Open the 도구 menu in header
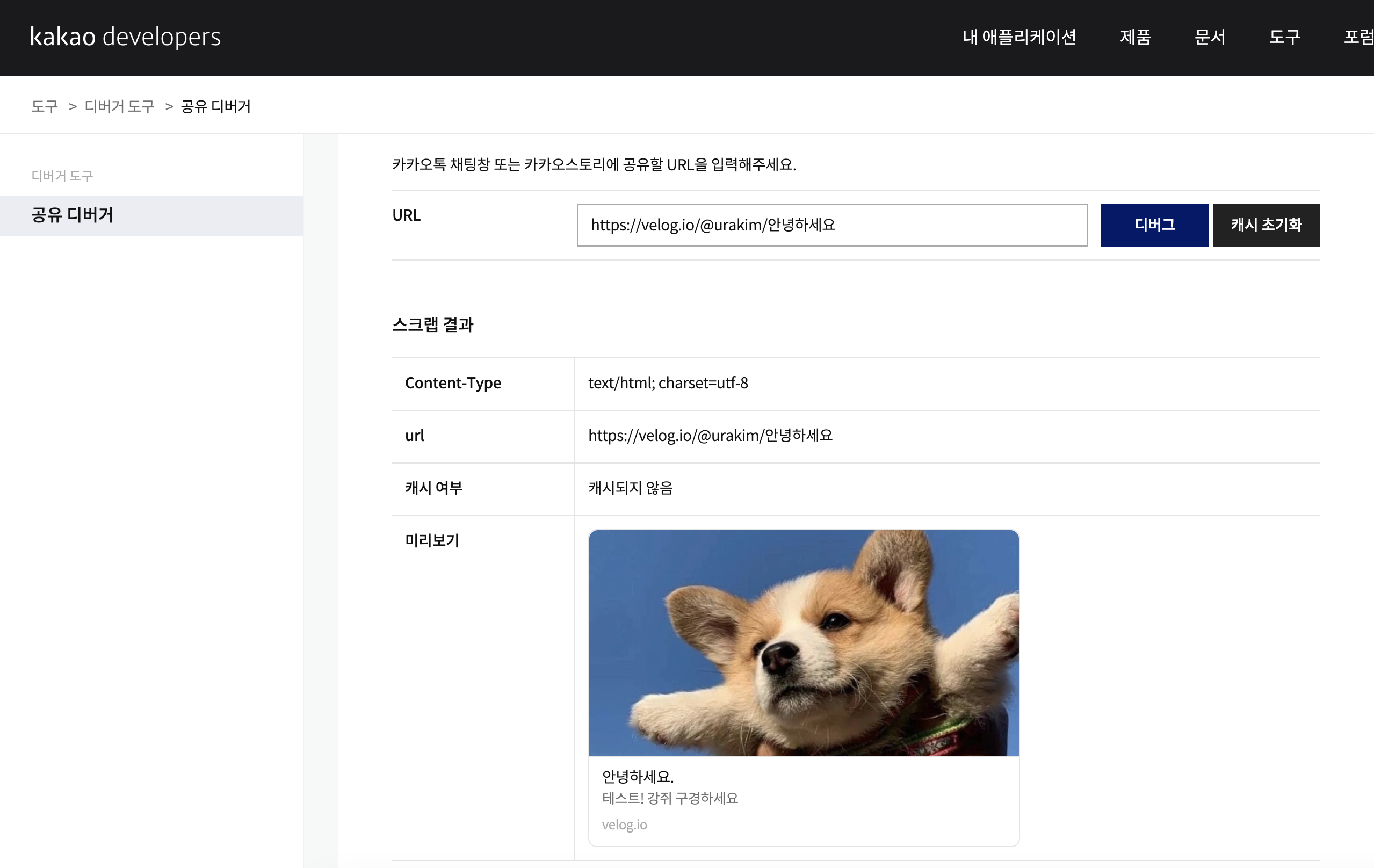This screenshot has width=1374, height=868. coord(1284,37)
